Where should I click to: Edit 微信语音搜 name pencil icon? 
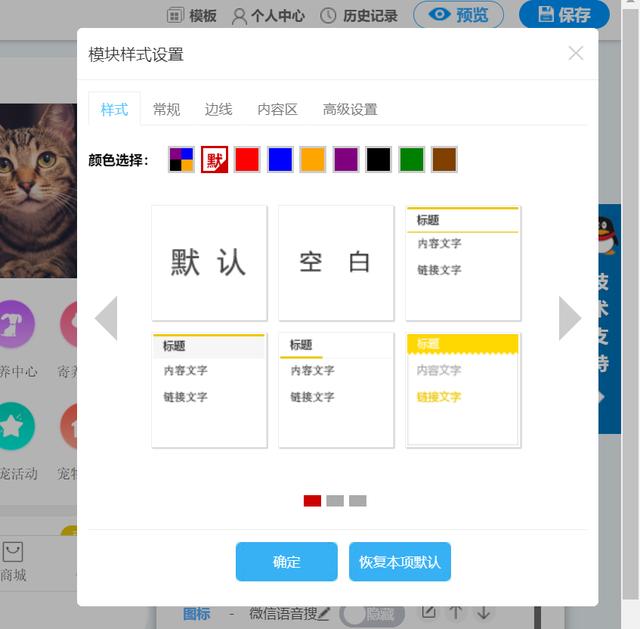click(323, 614)
